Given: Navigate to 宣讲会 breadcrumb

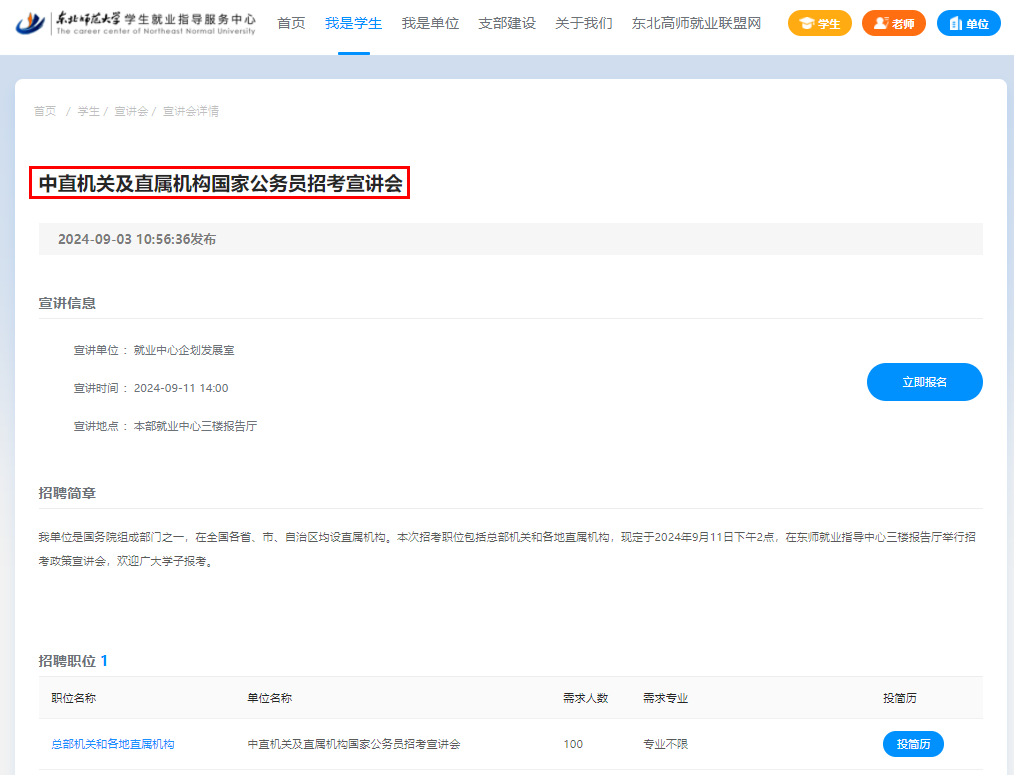Looking at the screenshot, I should coord(131,111).
